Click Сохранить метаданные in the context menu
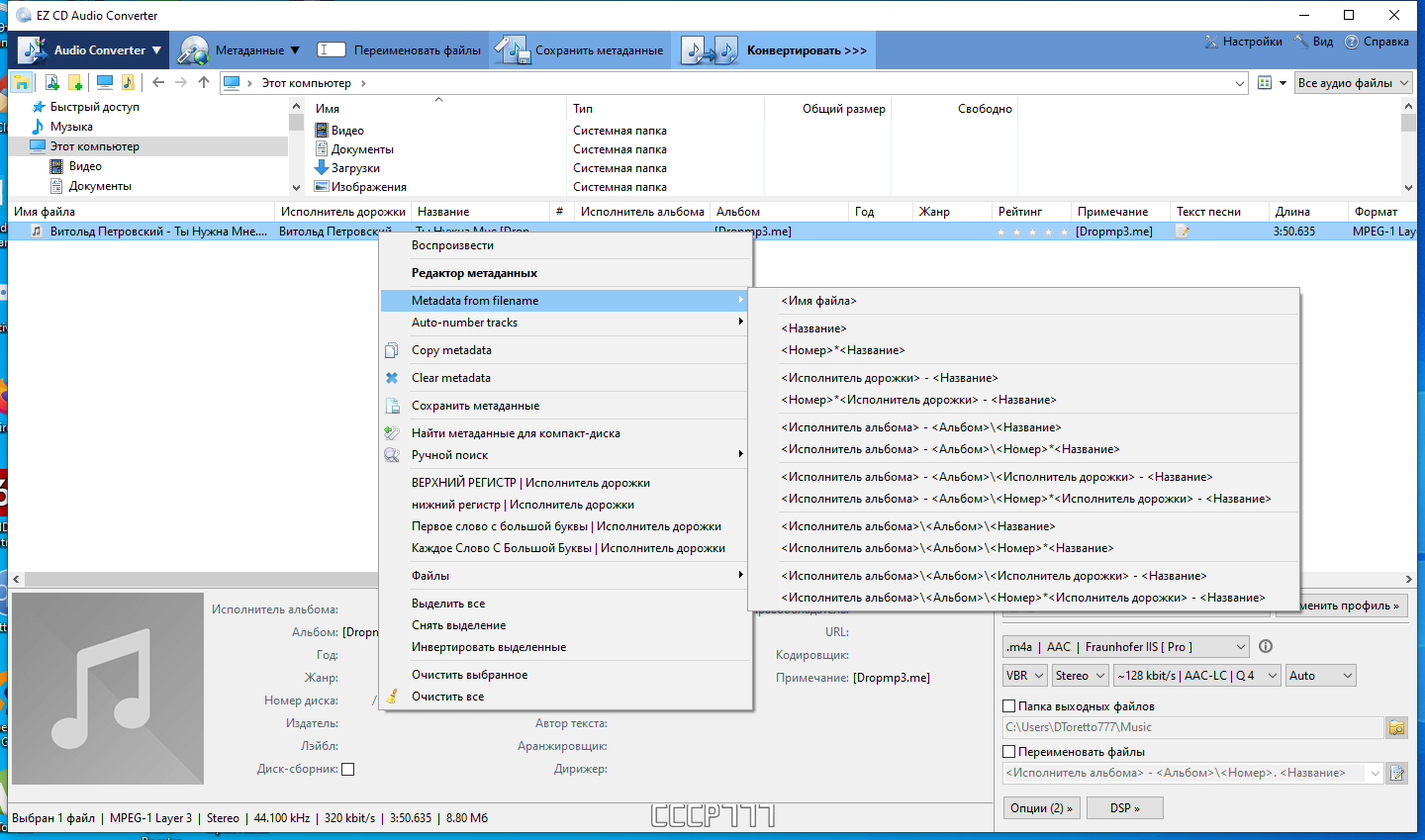 (566, 406)
